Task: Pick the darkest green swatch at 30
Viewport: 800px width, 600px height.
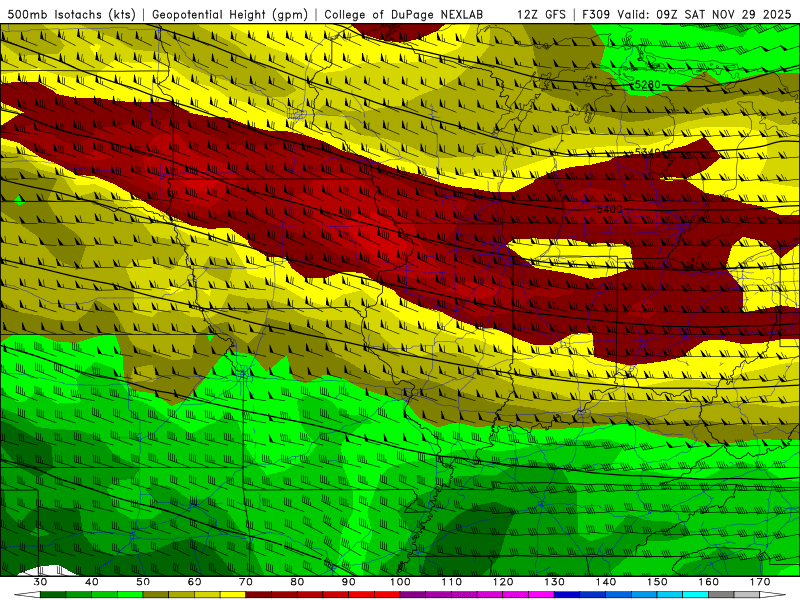Action: coord(53,595)
